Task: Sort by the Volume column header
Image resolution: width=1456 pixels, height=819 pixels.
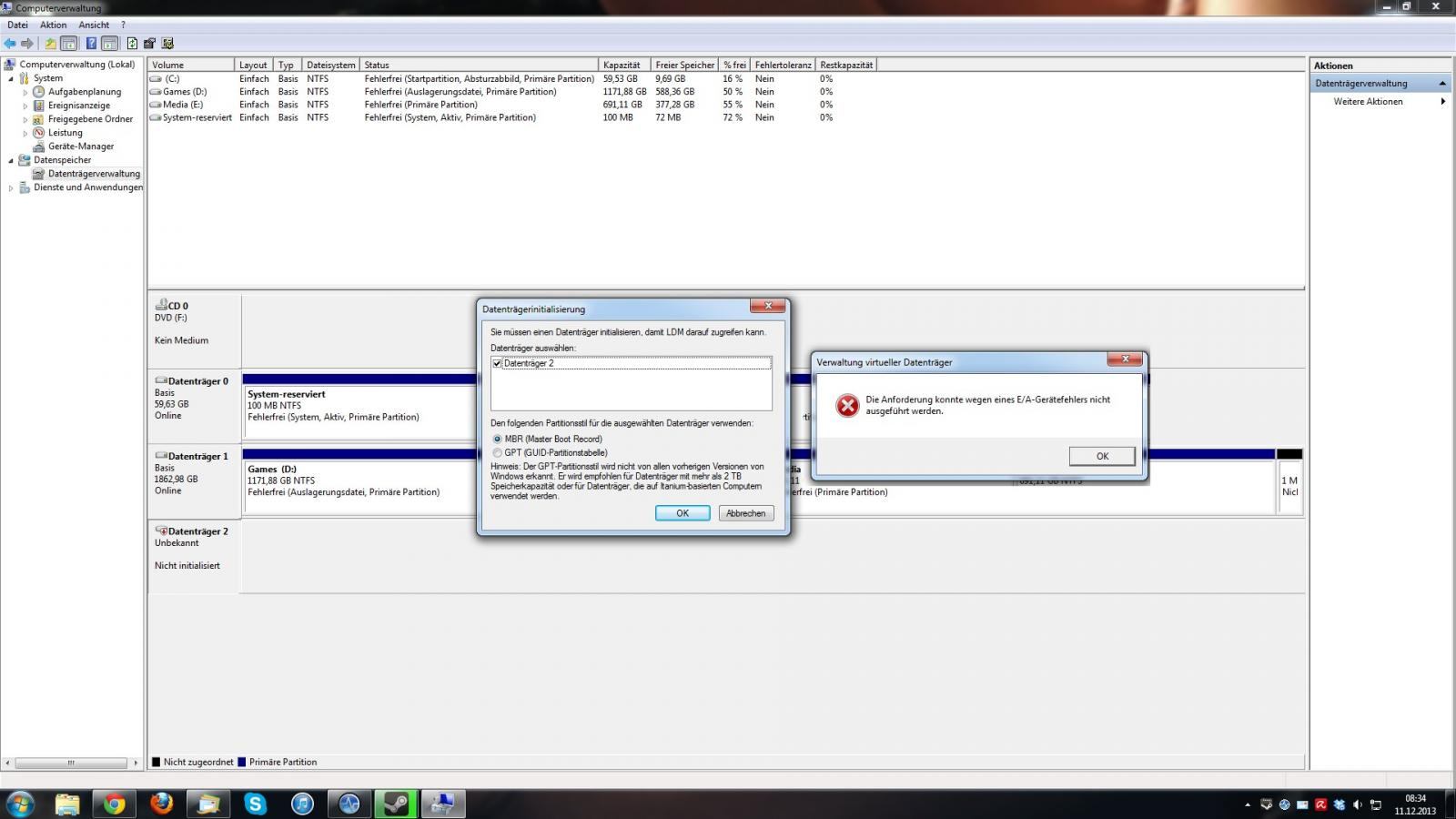Action: coord(191,65)
